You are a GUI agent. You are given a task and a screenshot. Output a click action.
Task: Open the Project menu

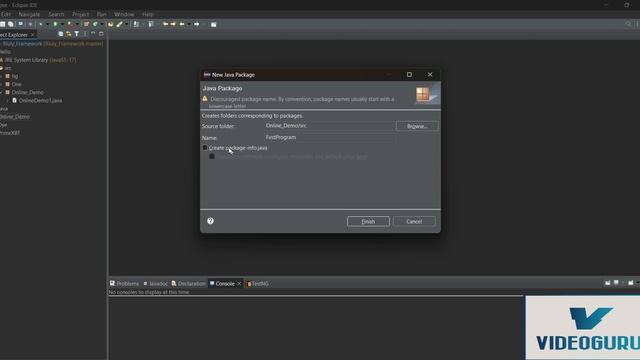[80, 14]
